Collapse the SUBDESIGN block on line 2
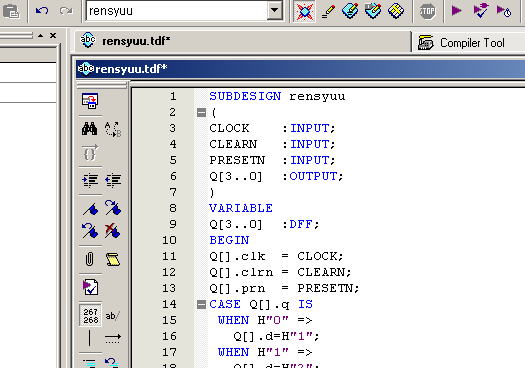 [201, 113]
